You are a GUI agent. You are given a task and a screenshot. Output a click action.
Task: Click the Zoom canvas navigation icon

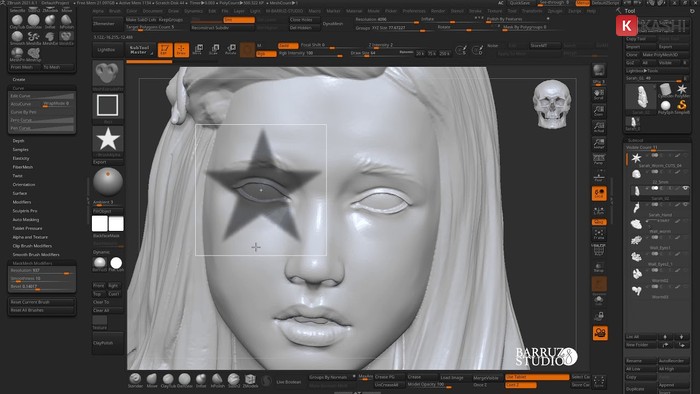click(x=599, y=111)
